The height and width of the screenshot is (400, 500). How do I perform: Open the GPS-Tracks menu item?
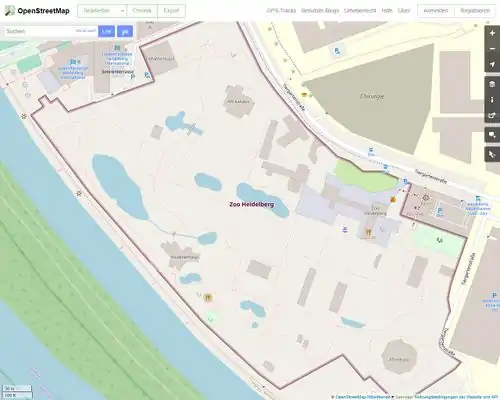click(x=281, y=11)
